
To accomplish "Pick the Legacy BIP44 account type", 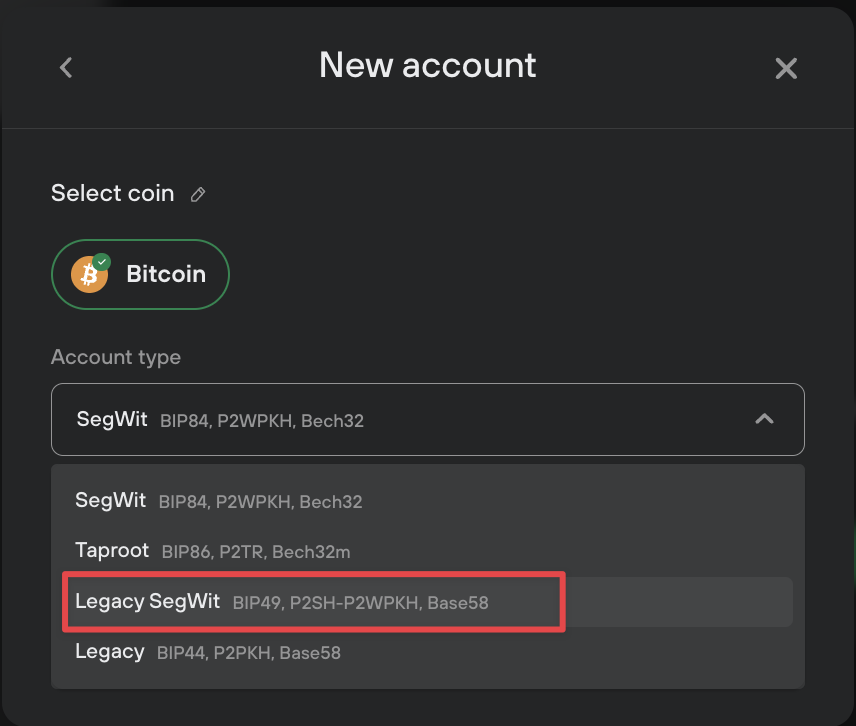I will pyautogui.click(x=427, y=652).
